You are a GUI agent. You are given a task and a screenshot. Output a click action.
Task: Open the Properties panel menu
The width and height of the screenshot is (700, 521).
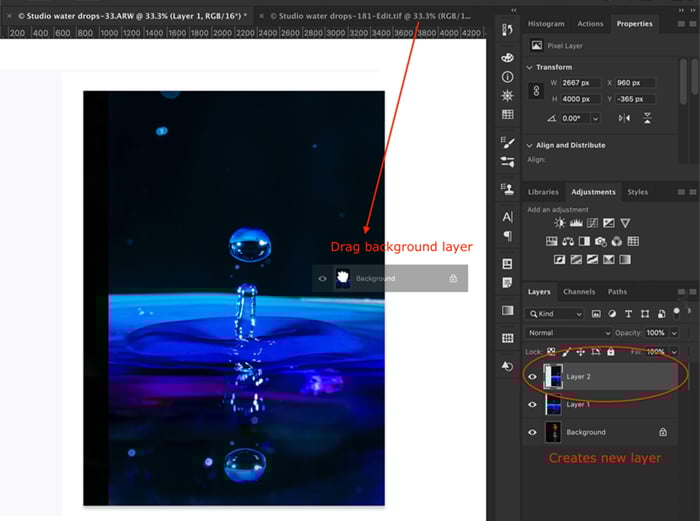(x=681, y=24)
